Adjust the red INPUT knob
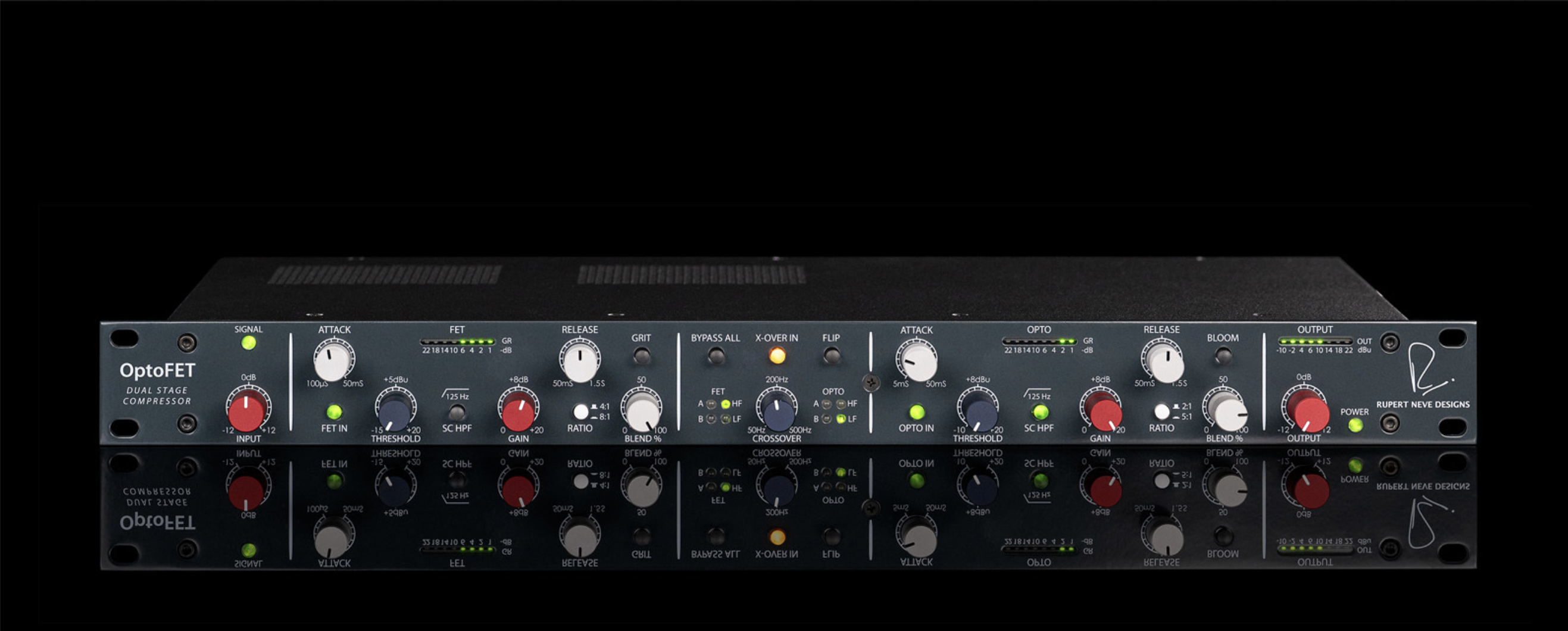 [x=246, y=411]
